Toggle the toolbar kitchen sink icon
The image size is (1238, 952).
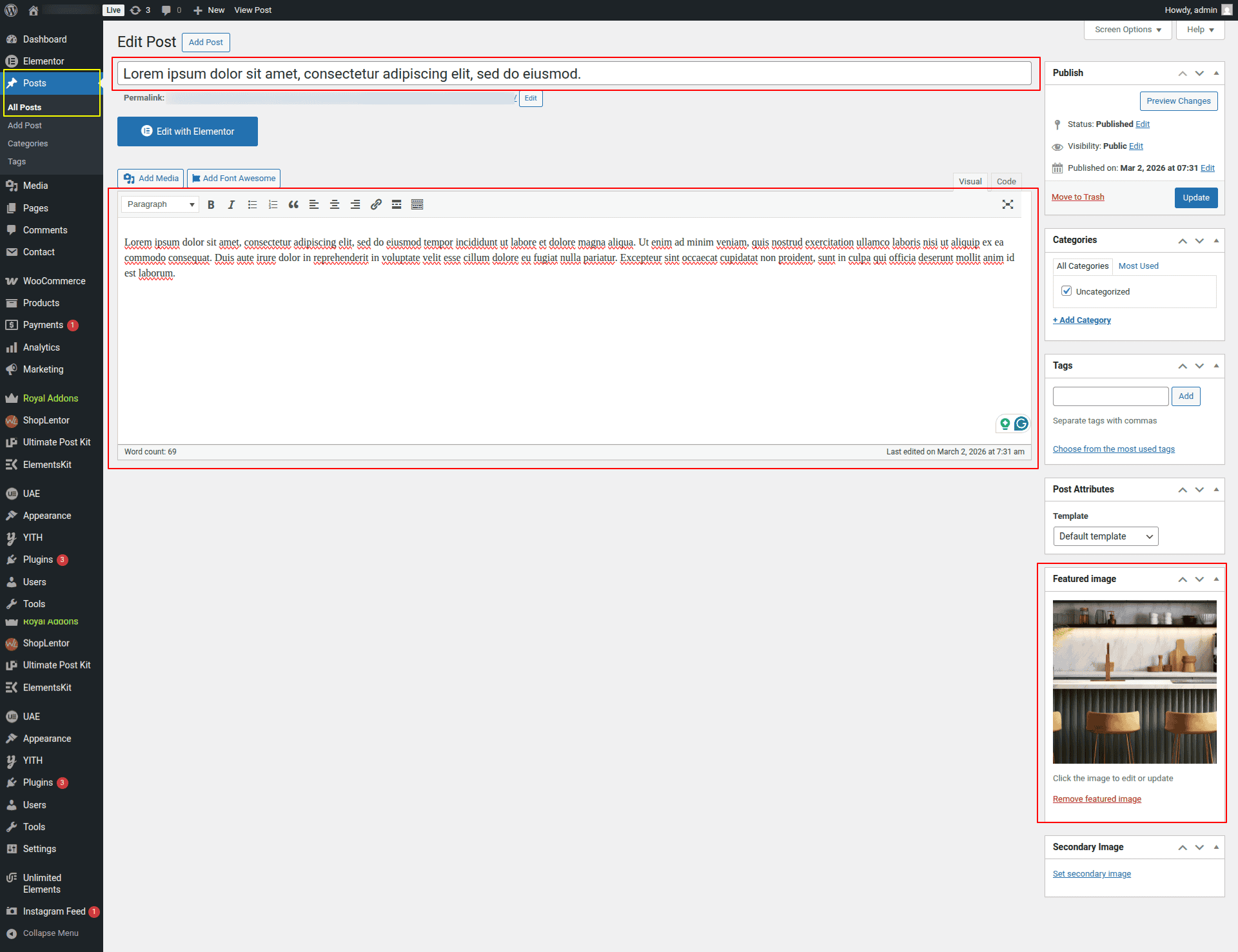[x=417, y=204]
